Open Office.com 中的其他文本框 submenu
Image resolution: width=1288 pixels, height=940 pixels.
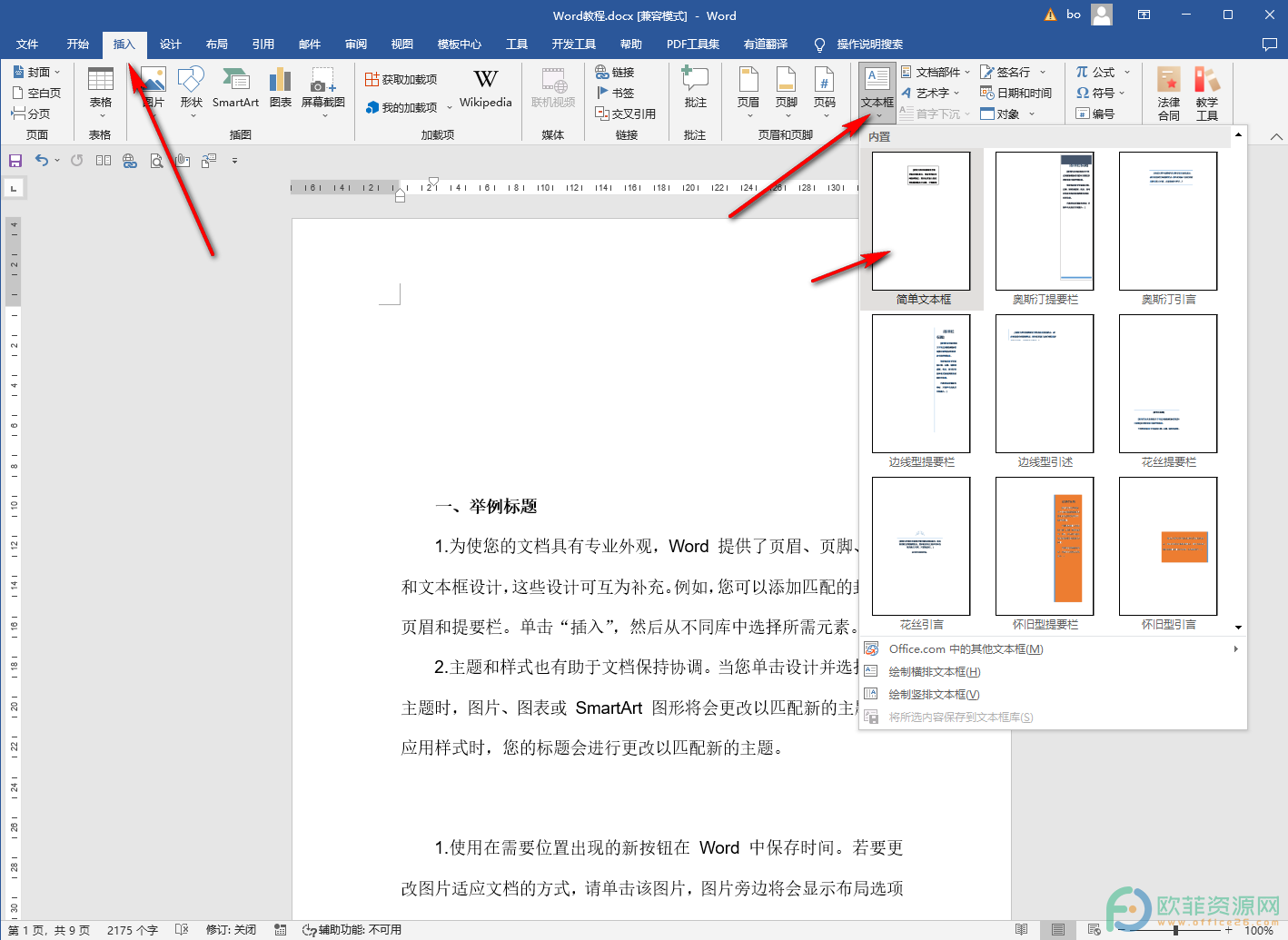pyautogui.click(x=1053, y=648)
